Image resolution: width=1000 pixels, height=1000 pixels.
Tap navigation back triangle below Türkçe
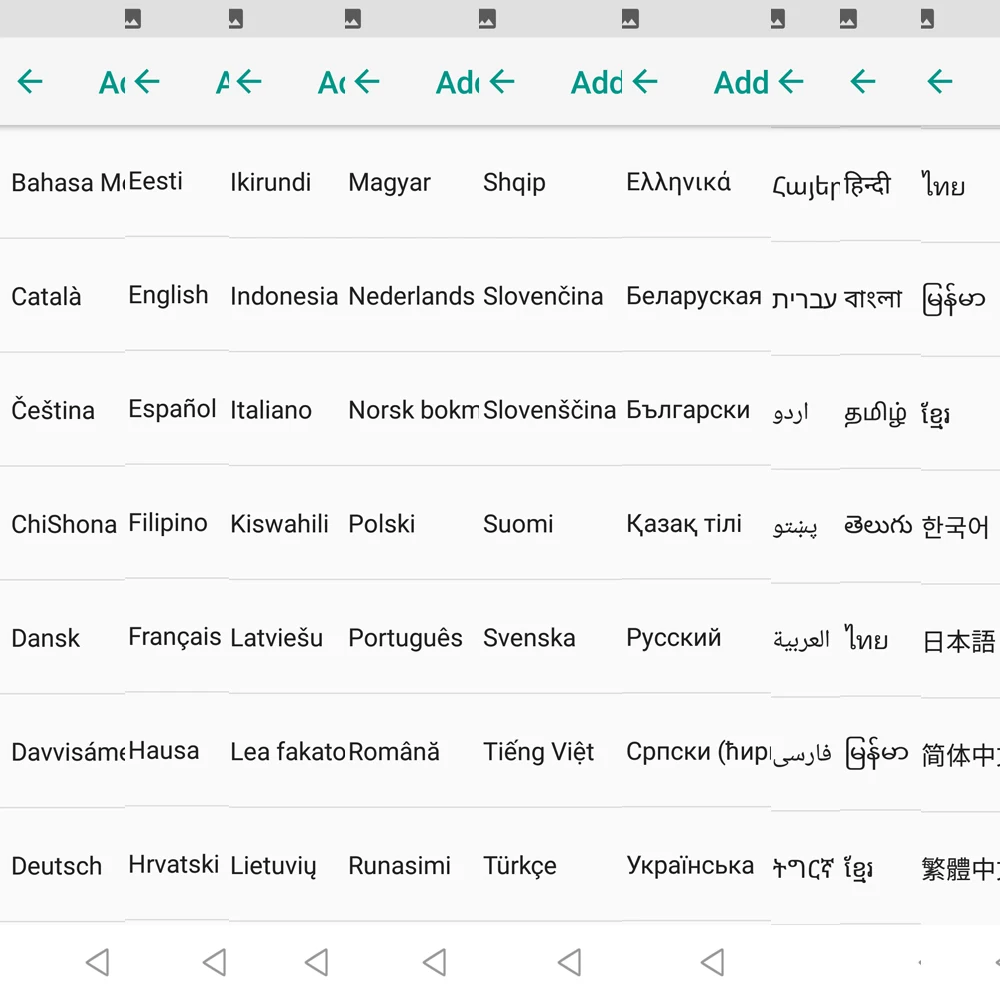click(570, 962)
